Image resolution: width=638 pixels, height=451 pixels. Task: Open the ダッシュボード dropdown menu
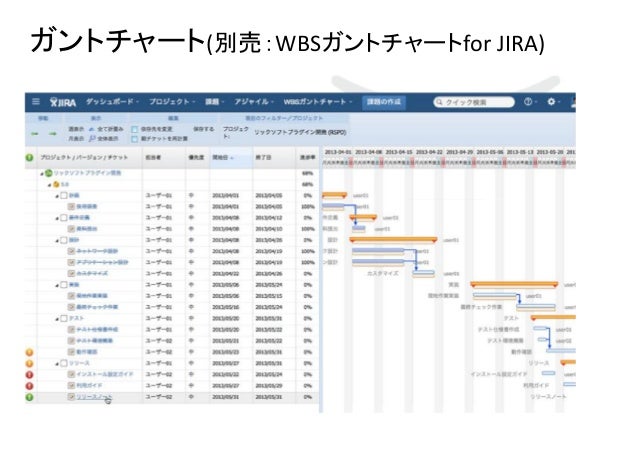pos(112,101)
